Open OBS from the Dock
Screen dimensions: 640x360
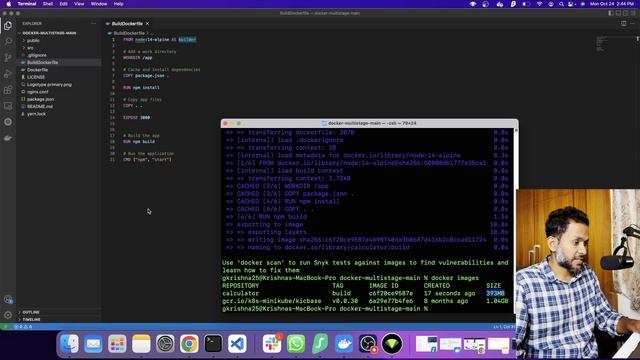368,344
